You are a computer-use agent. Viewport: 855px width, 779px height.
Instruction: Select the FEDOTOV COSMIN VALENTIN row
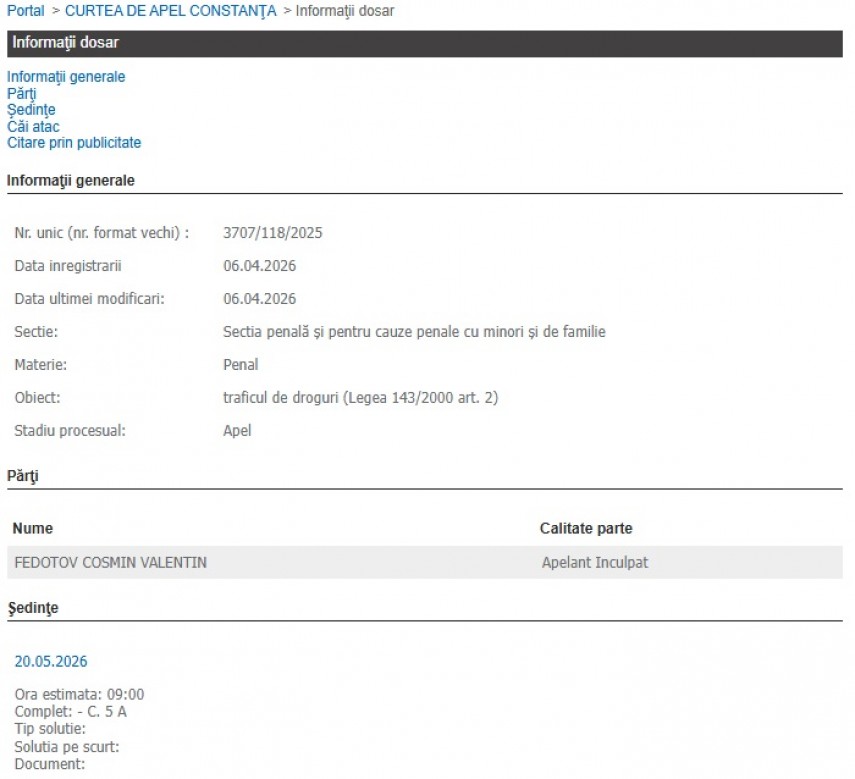click(x=111, y=562)
